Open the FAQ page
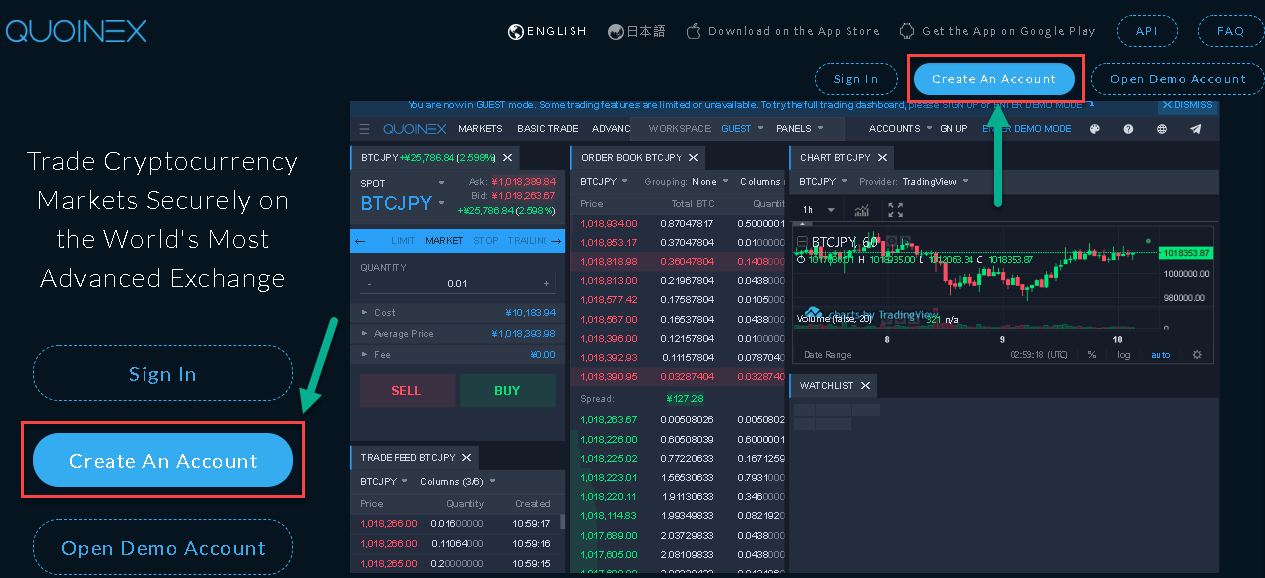 [x=1231, y=31]
